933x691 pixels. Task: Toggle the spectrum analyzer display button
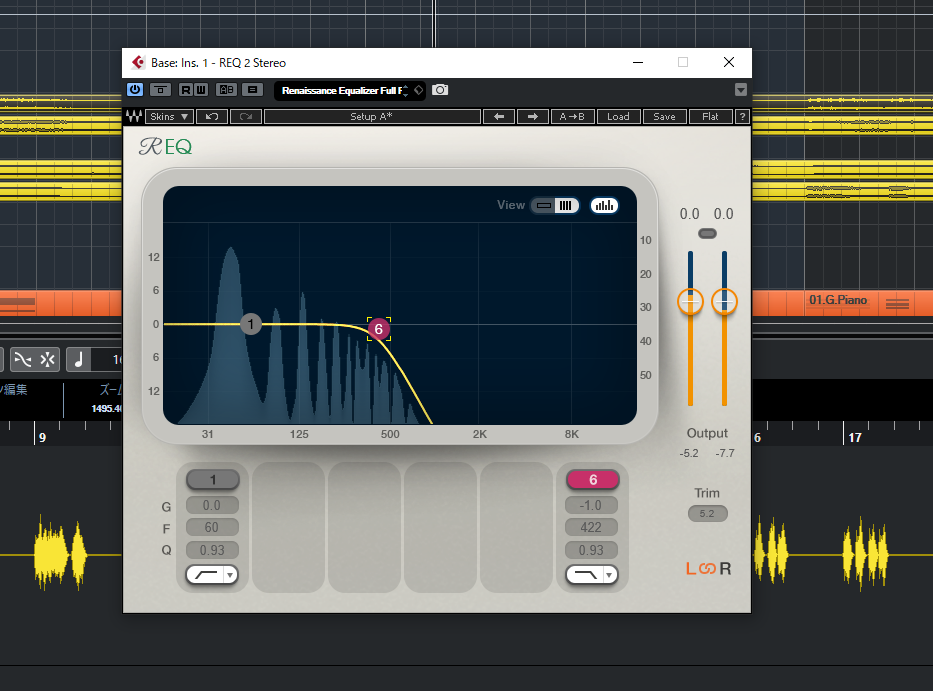604,206
